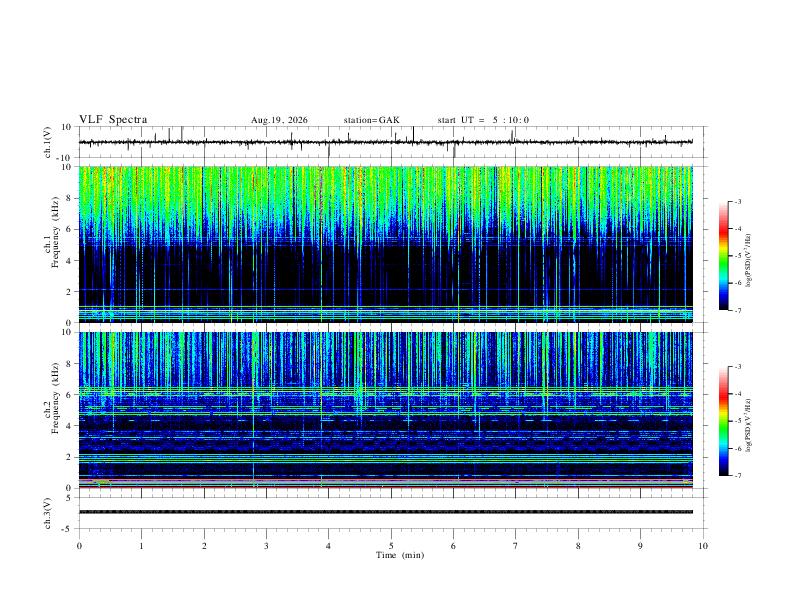
Task: Click the Time (min) axis label
Action: [x=400, y=555]
